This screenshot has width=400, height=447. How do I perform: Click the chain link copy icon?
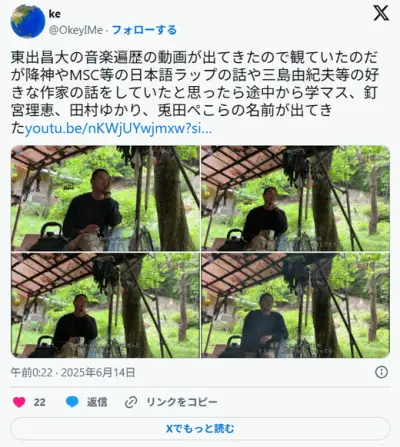tap(131, 402)
